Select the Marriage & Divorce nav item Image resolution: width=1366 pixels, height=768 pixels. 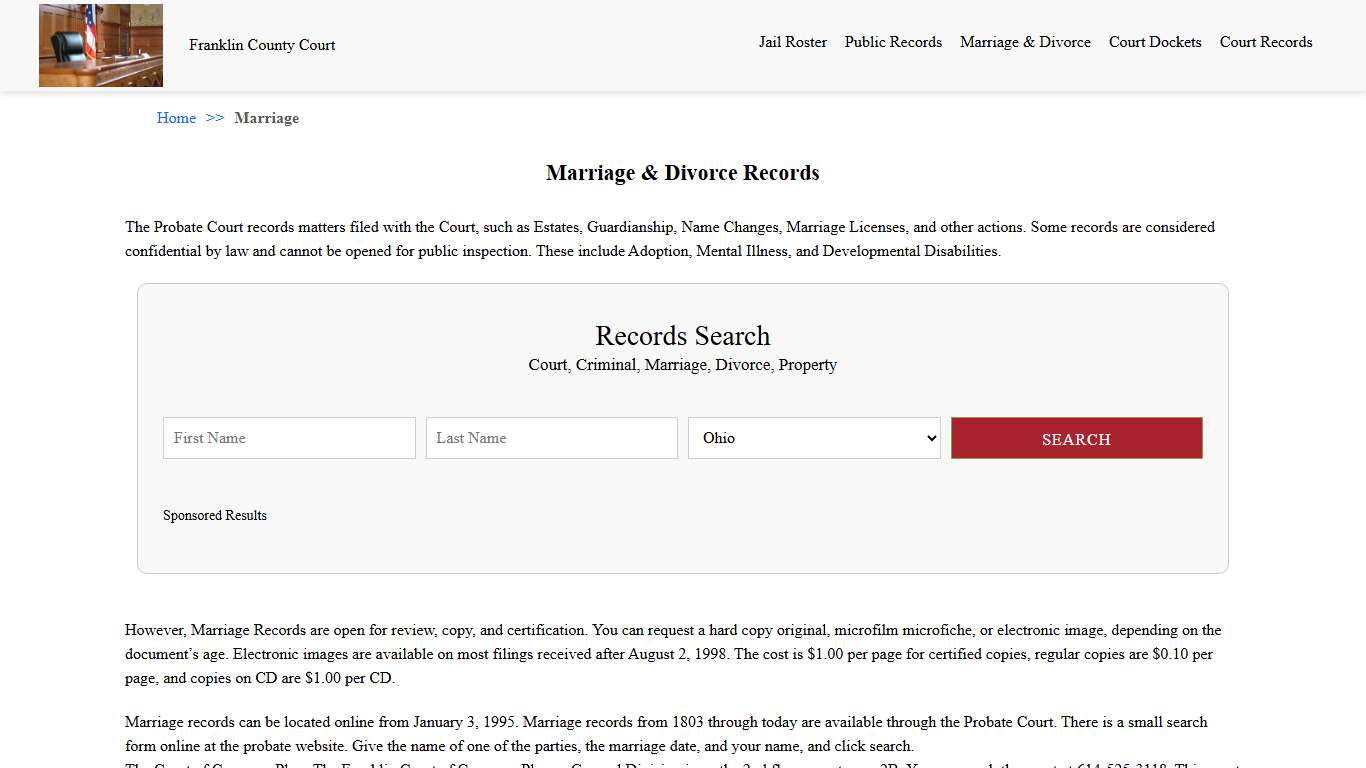coord(1025,42)
